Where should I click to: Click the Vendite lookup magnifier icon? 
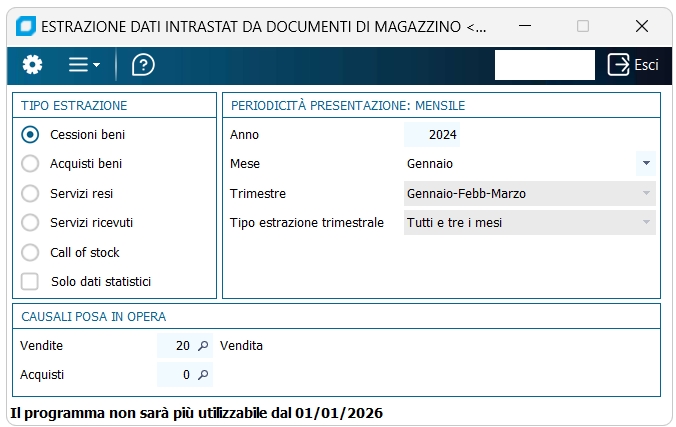pyautogui.click(x=203, y=345)
